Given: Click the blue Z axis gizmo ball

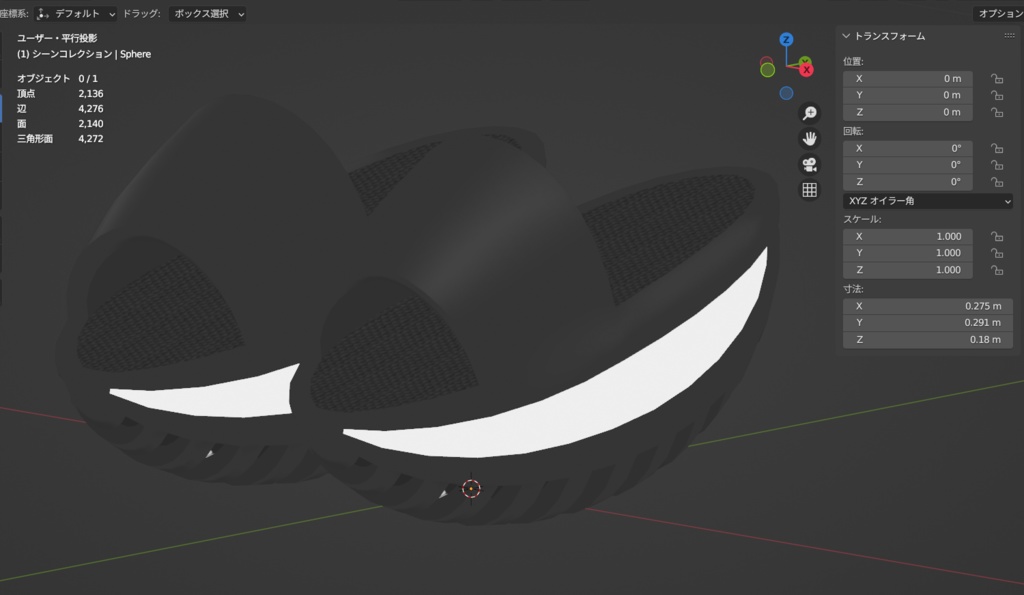Looking at the screenshot, I should pos(786,40).
